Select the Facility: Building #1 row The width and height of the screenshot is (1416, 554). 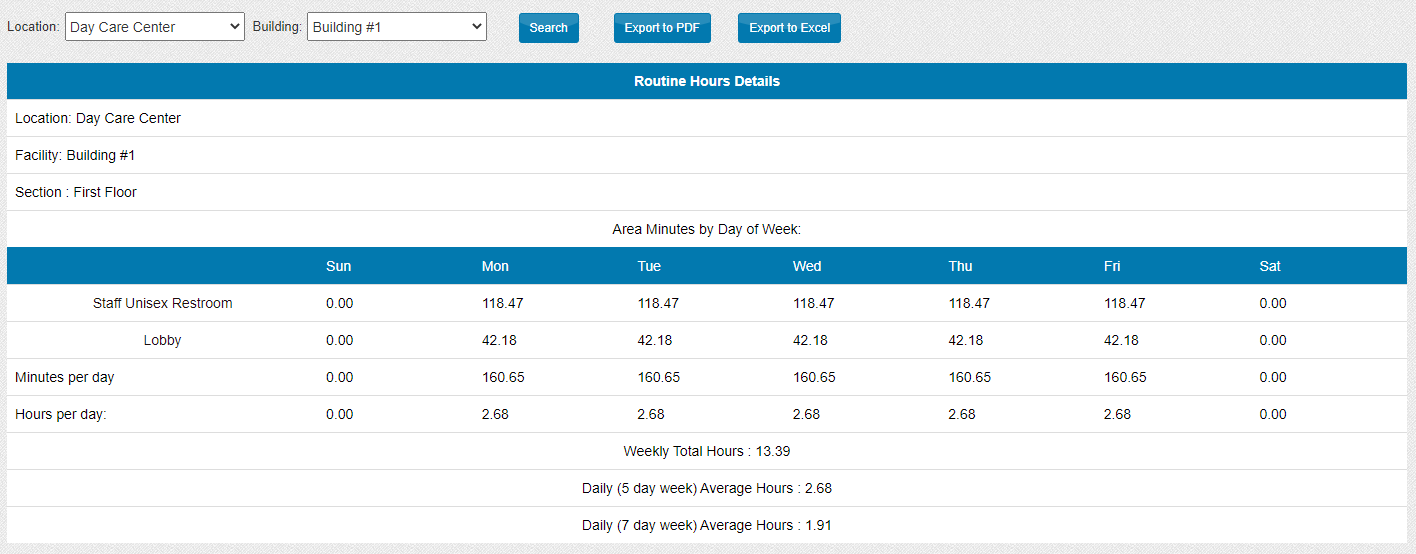[75, 155]
